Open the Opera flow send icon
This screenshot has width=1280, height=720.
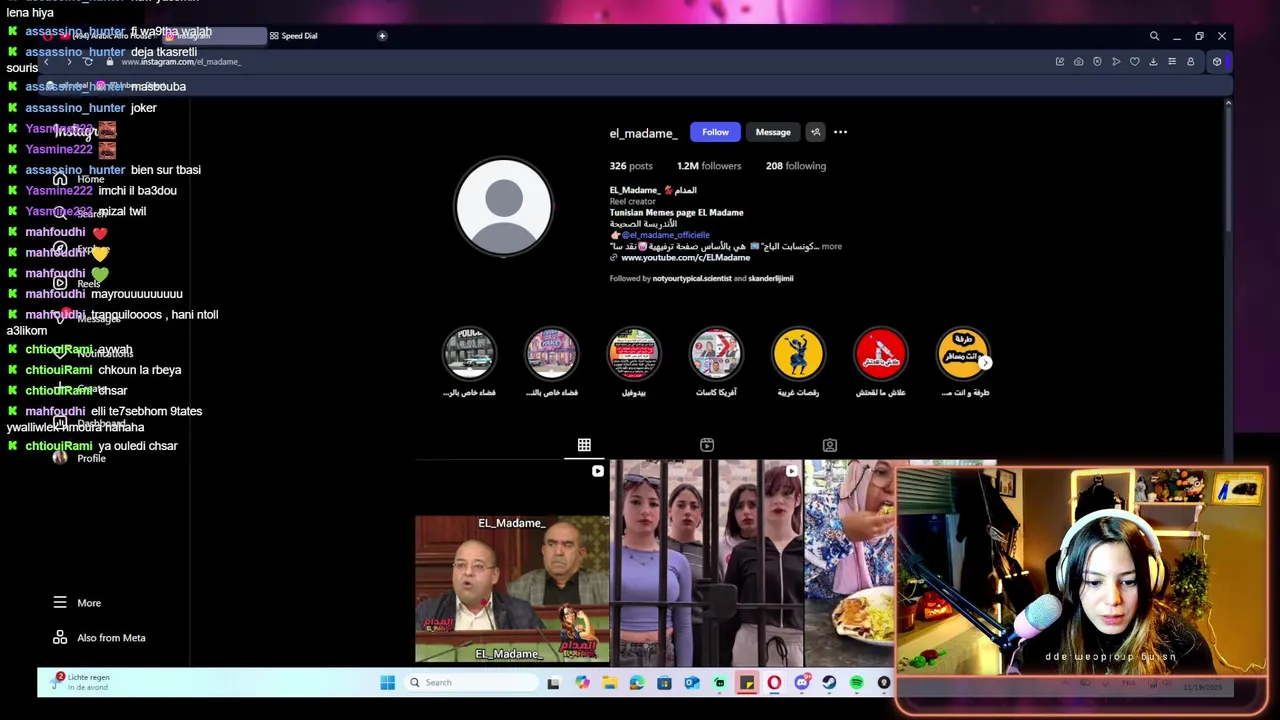1116,62
